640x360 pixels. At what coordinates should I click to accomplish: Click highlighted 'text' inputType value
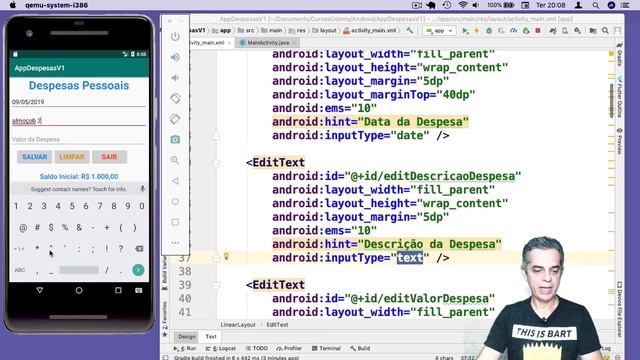coord(410,258)
